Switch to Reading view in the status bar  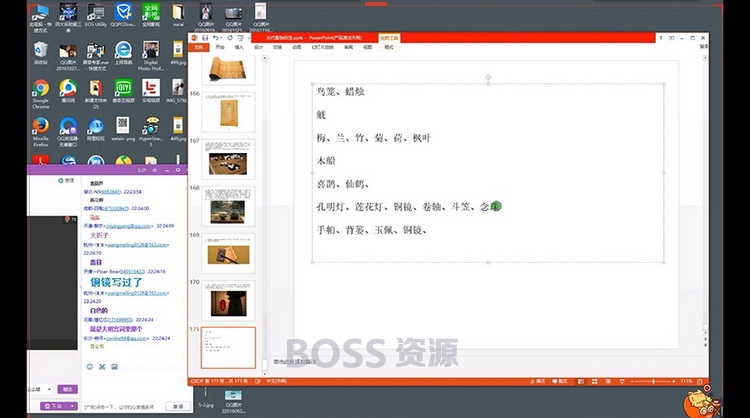point(608,382)
